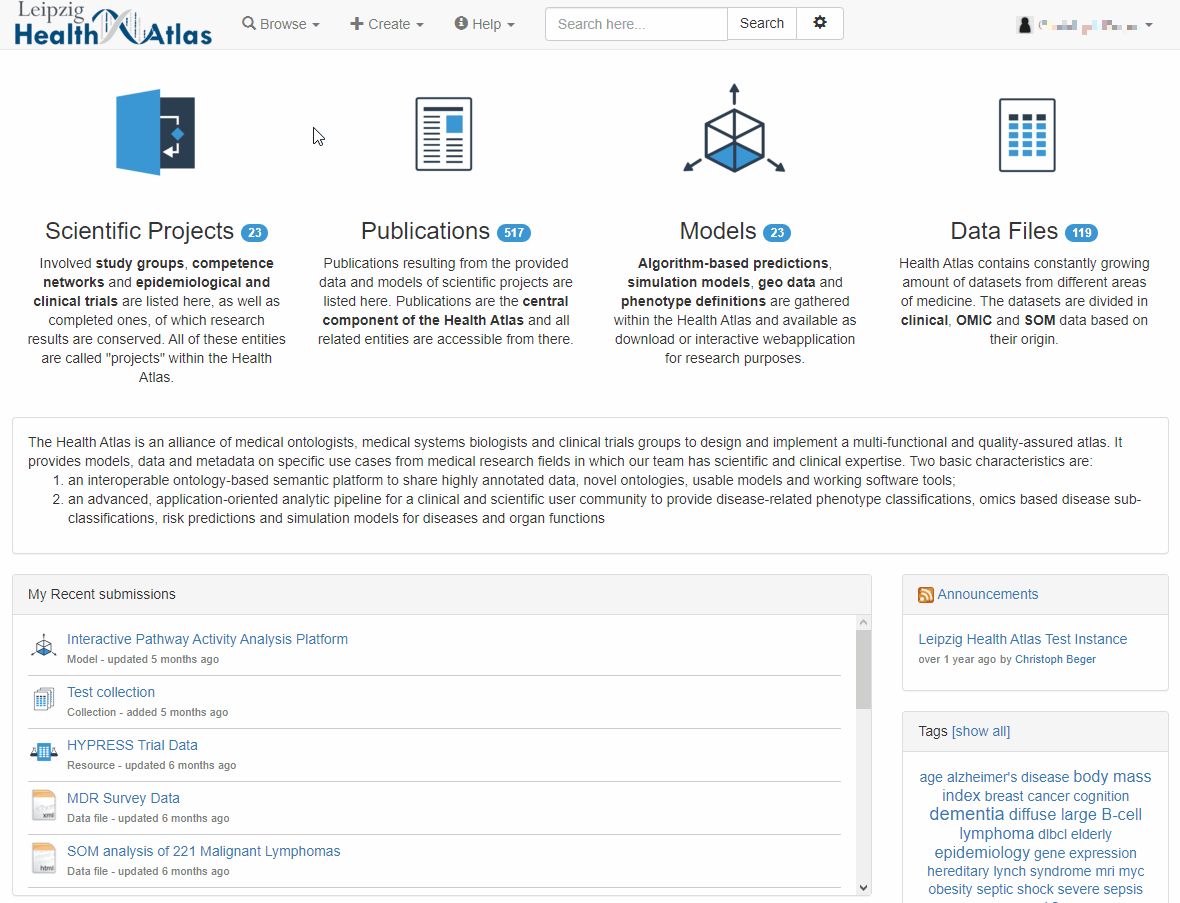Click the Announcements RSS feed icon
1180x903 pixels.
[925, 595]
